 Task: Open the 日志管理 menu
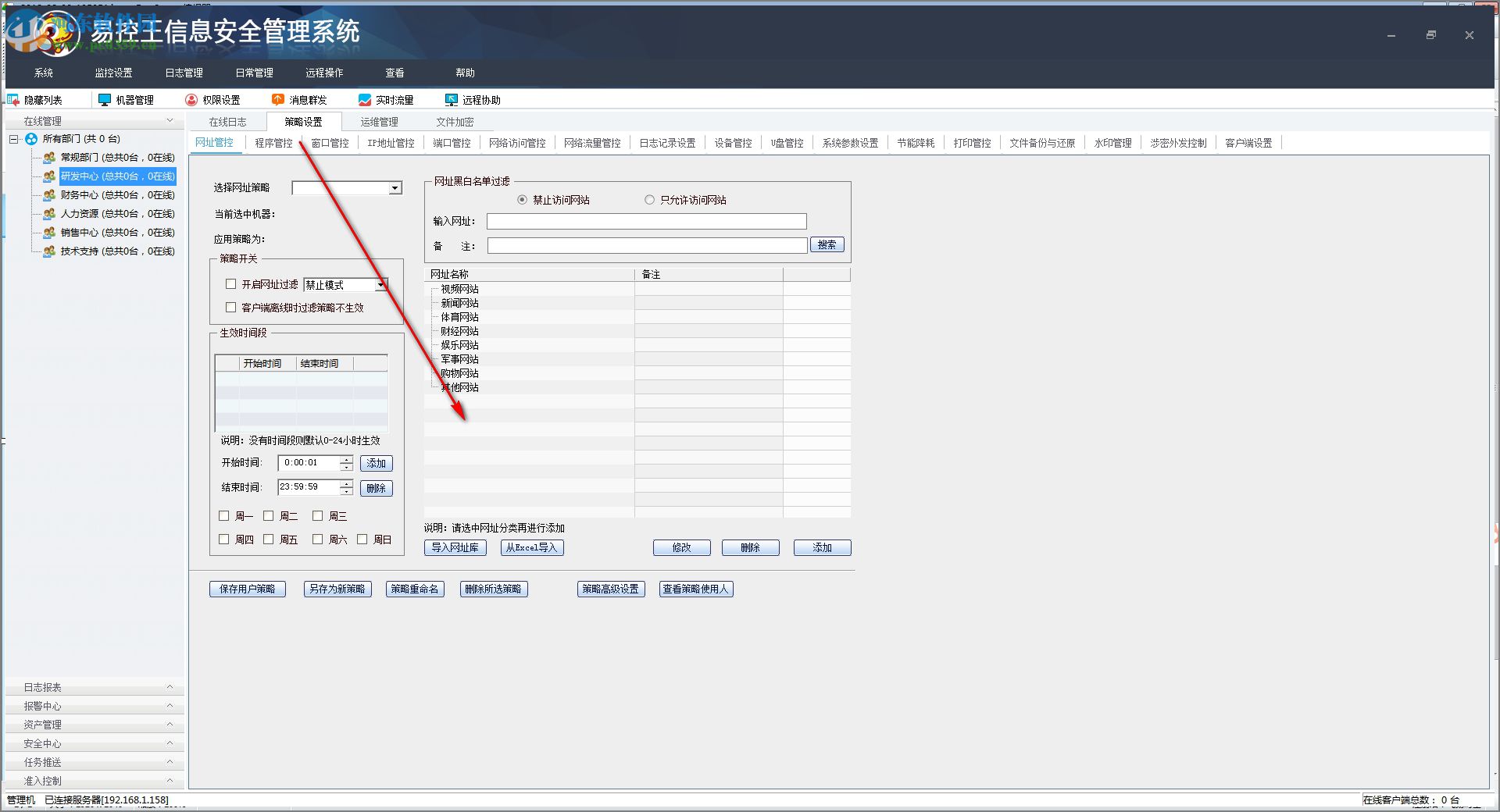(184, 73)
